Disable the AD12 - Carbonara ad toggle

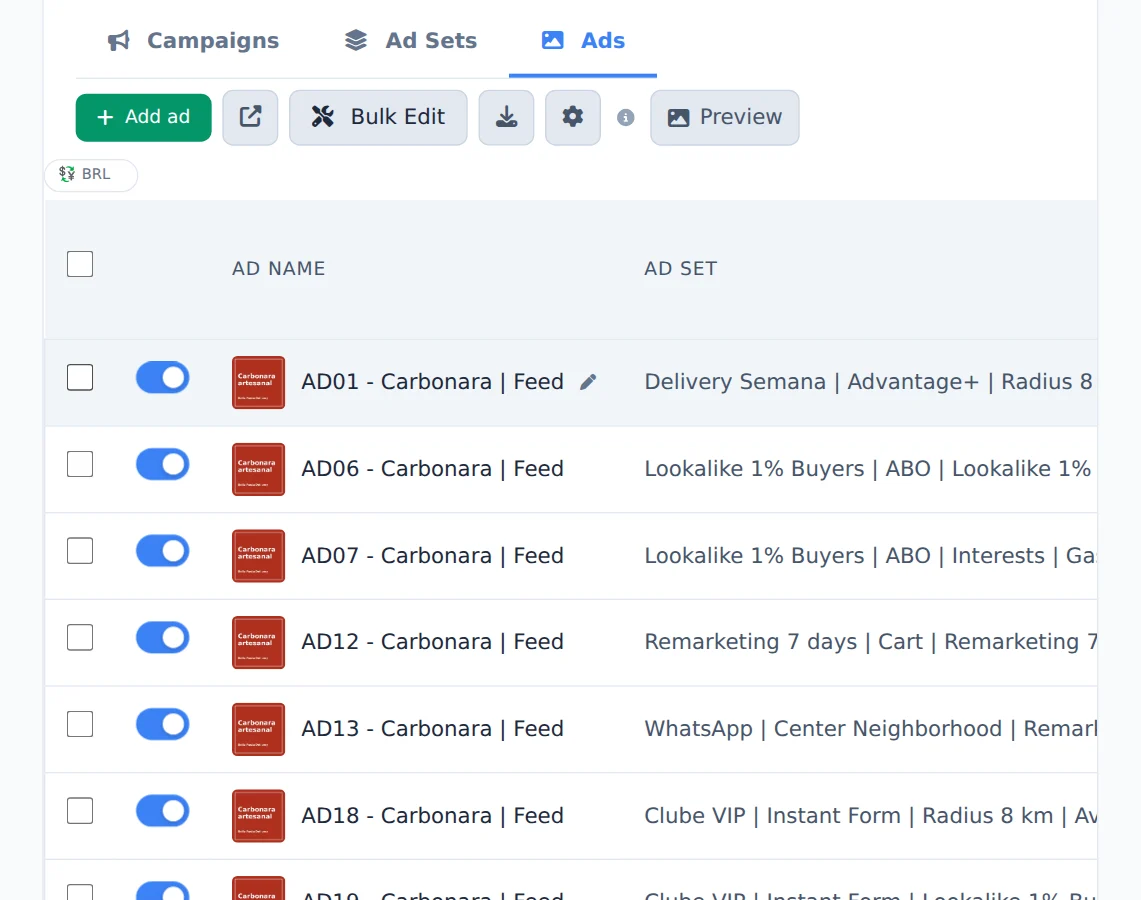click(162, 637)
